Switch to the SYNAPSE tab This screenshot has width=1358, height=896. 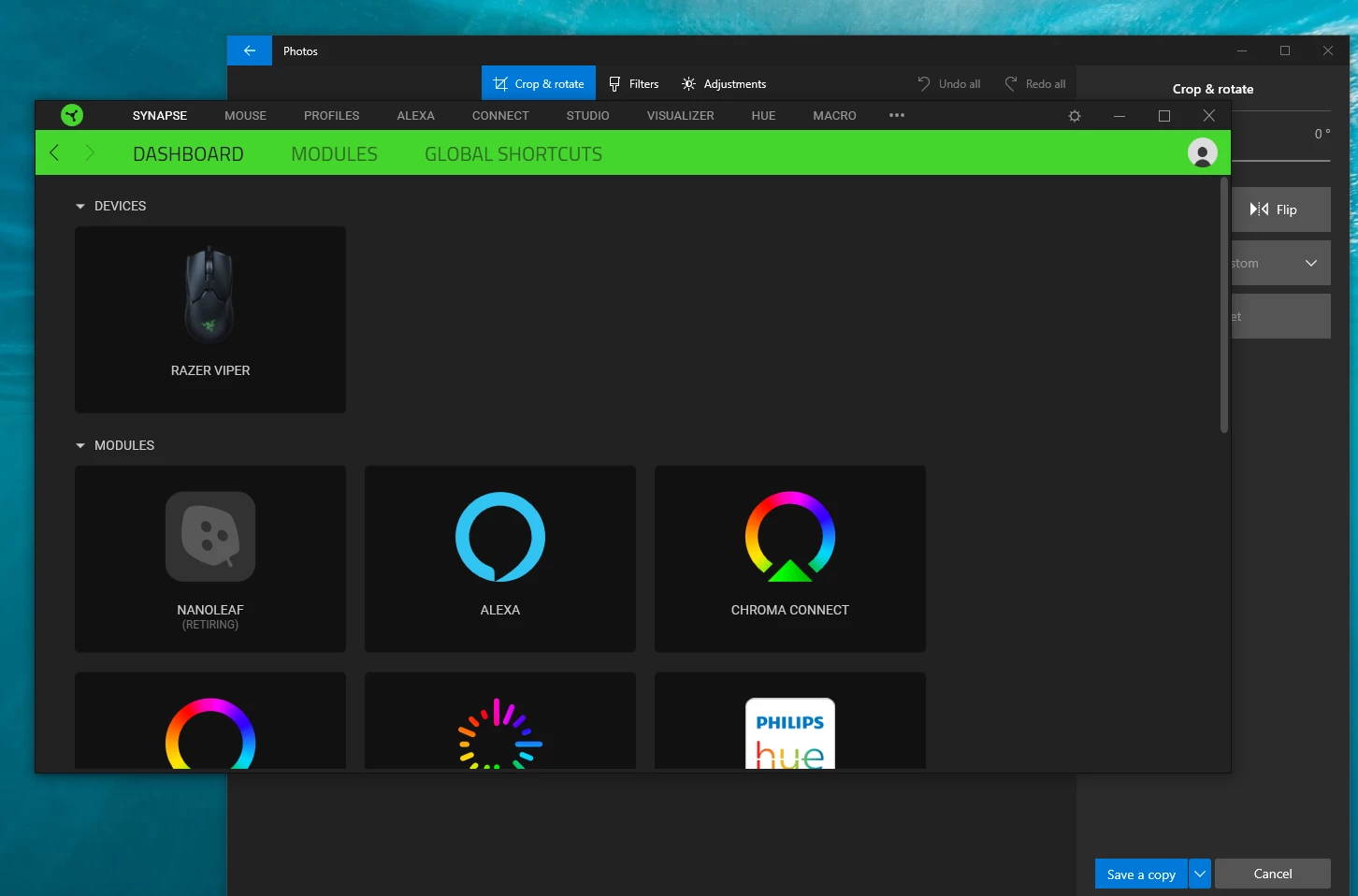(160, 115)
